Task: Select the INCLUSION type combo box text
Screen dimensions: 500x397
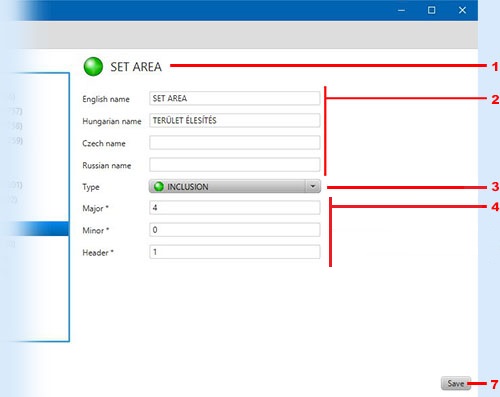Action: tap(188, 187)
